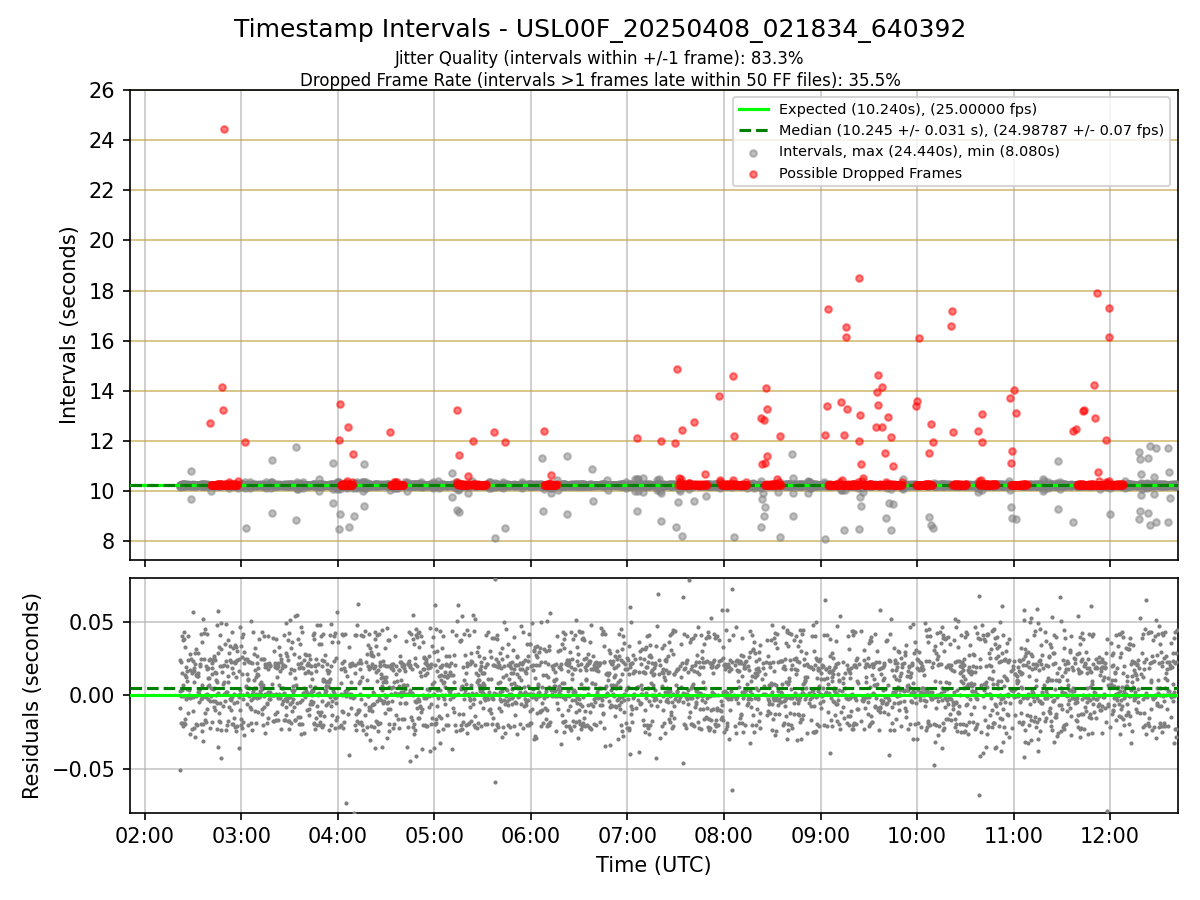The height and width of the screenshot is (900, 1200).
Task: Click the plot title 'Timestamp Intervals - USL00F_20250408_021834_640392'
Action: click(x=600, y=29)
